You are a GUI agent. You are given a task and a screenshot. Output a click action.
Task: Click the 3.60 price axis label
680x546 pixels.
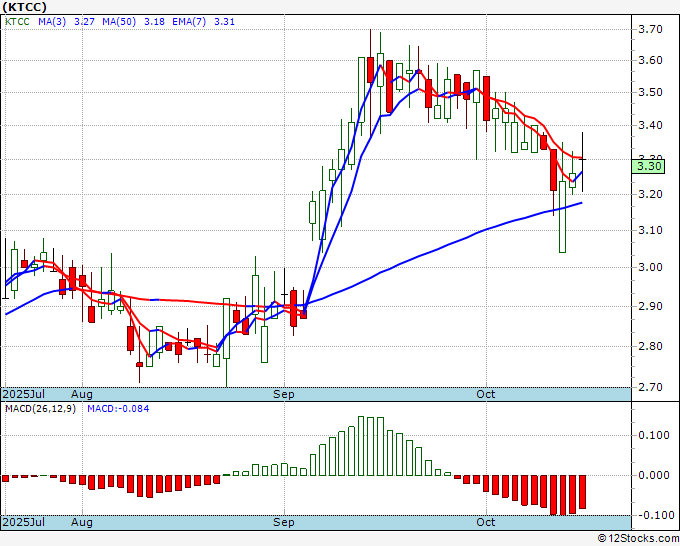coord(651,60)
